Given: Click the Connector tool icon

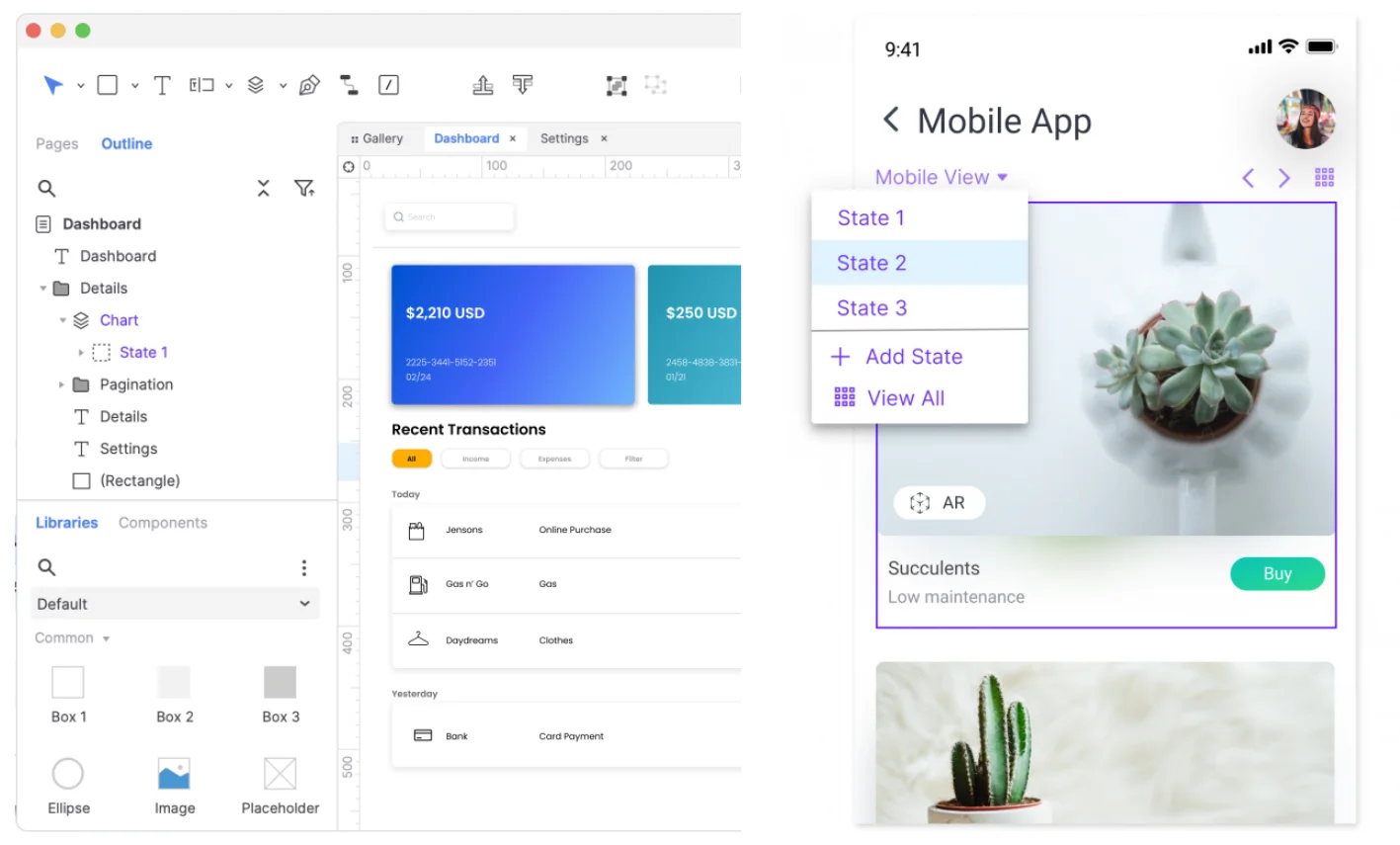Looking at the screenshot, I should pyautogui.click(x=349, y=85).
